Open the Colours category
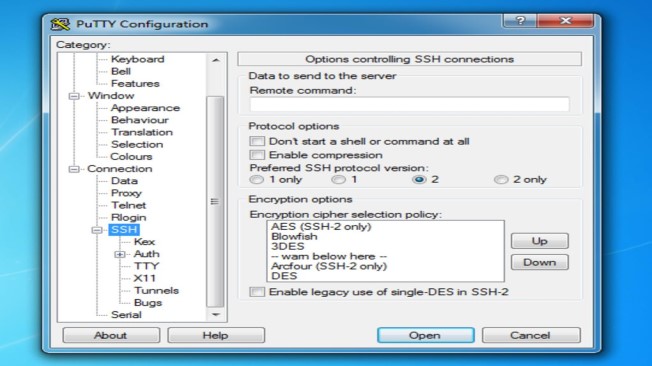 131,157
